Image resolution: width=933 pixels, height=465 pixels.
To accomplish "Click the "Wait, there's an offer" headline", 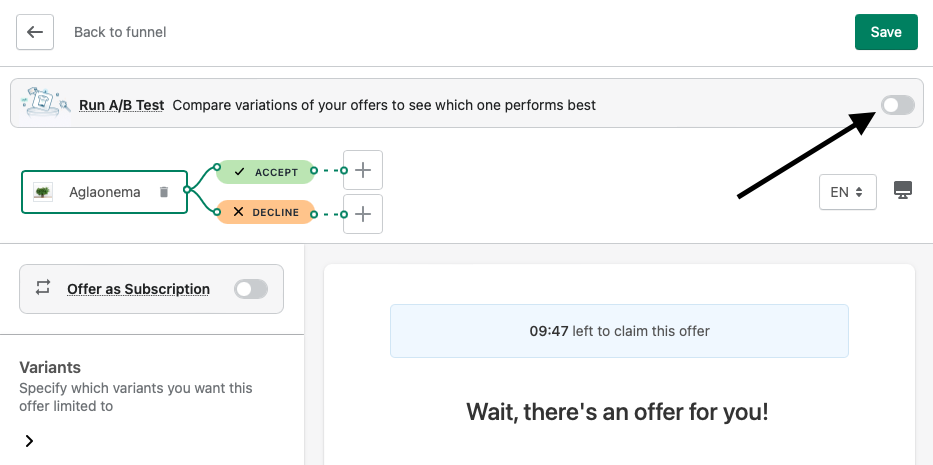I will coord(617,412).
